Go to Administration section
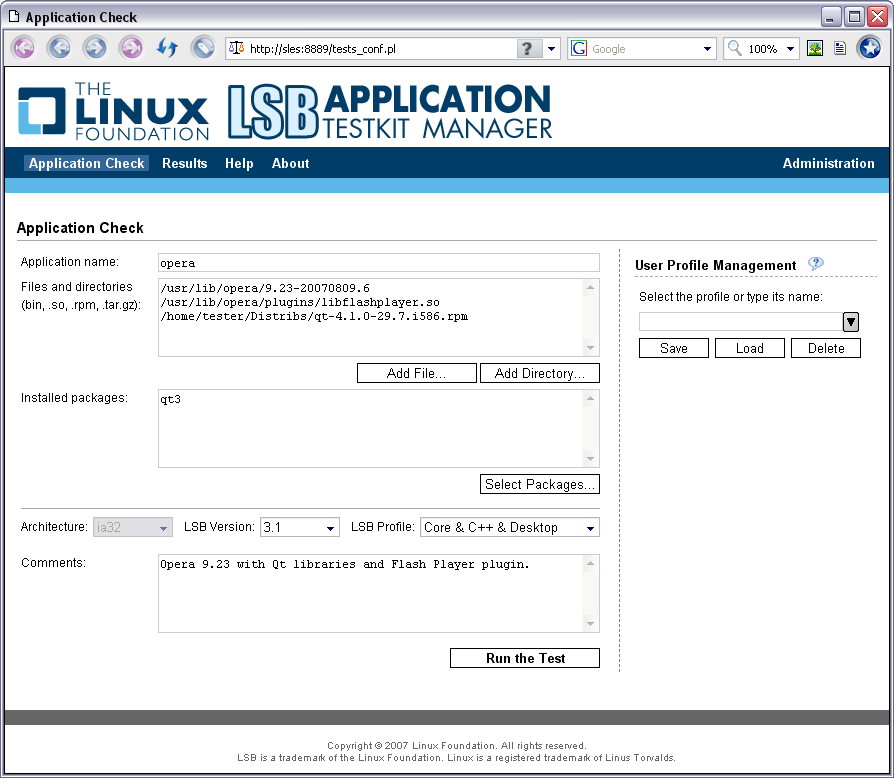894x778 pixels. (x=828, y=164)
